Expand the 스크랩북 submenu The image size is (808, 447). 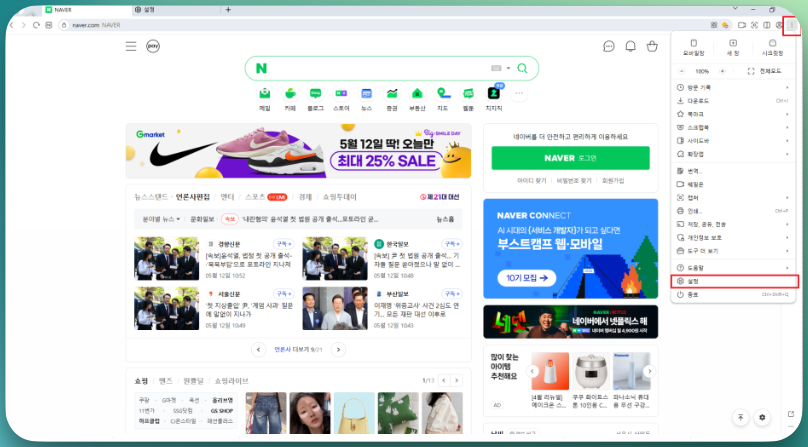(x=733, y=127)
